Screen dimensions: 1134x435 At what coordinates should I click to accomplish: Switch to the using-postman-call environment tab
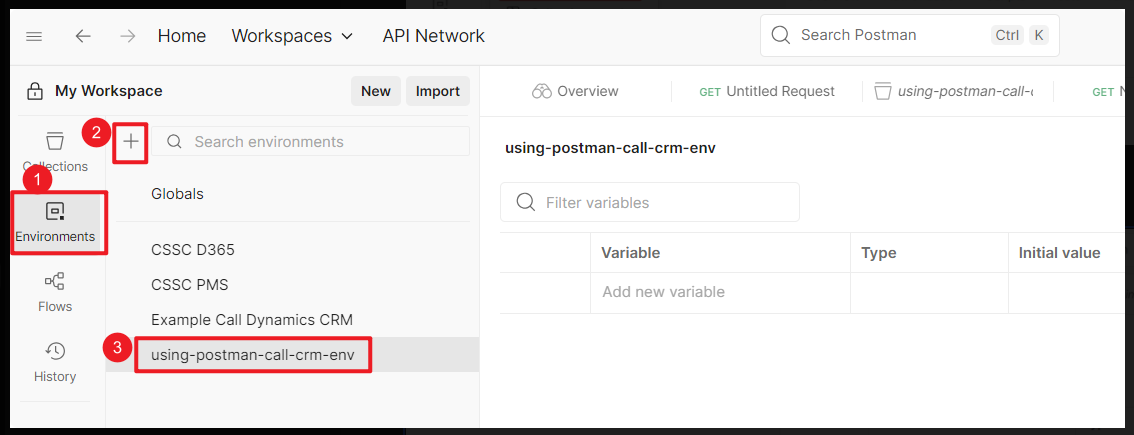pos(954,91)
